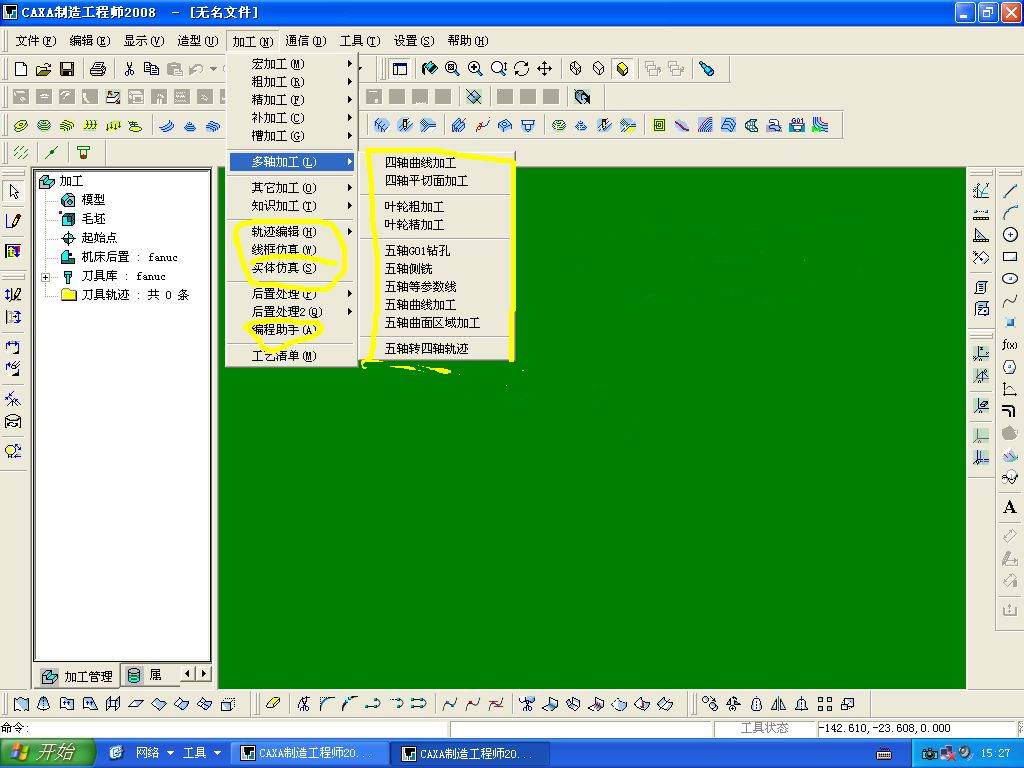The image size is (1024, 768).
Task: Expand the 刀具库 tree node
Action: coord(45,277)
